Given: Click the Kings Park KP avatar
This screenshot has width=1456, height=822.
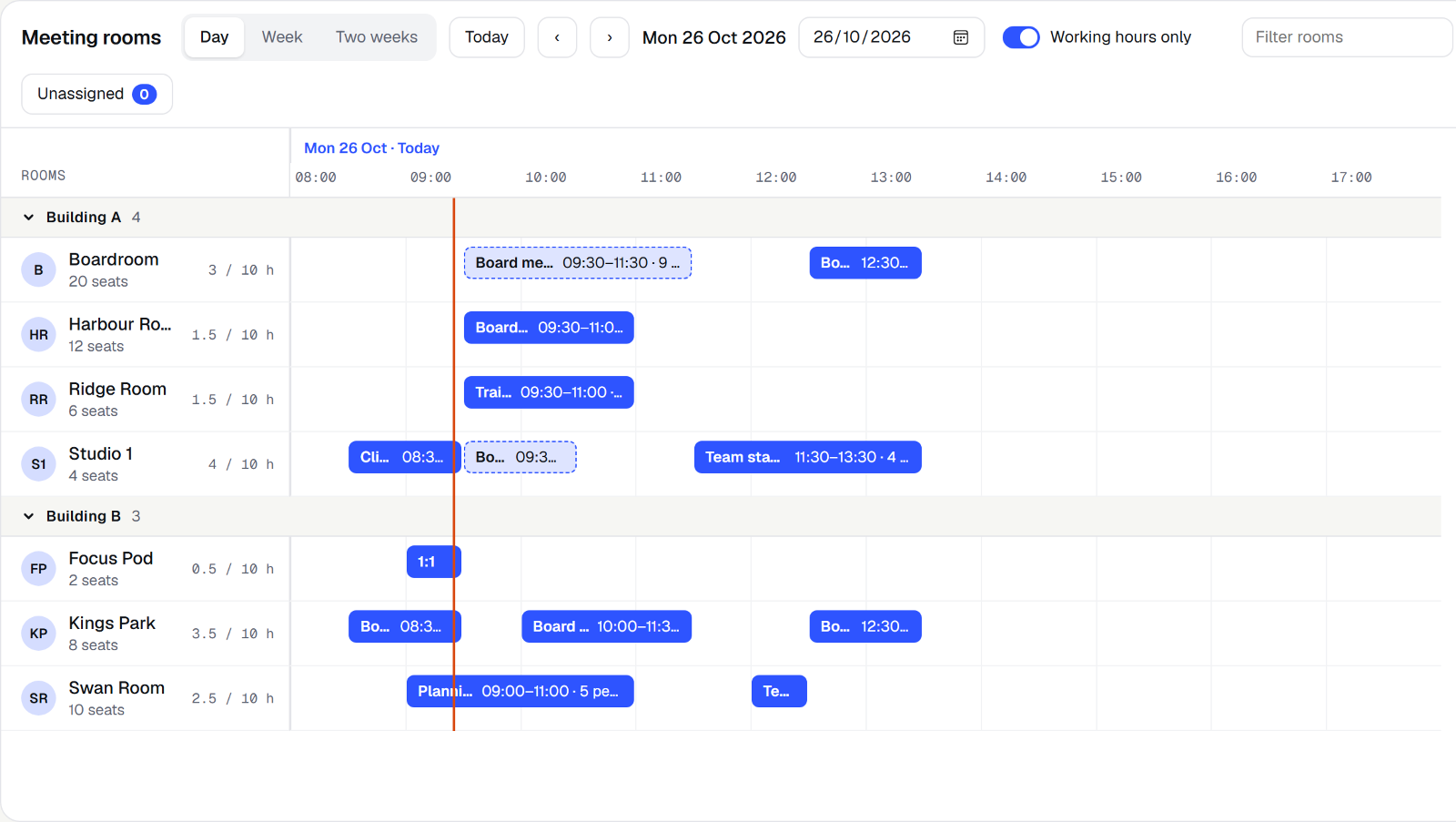Looking at the screenshot, I should tap(38, 633).
